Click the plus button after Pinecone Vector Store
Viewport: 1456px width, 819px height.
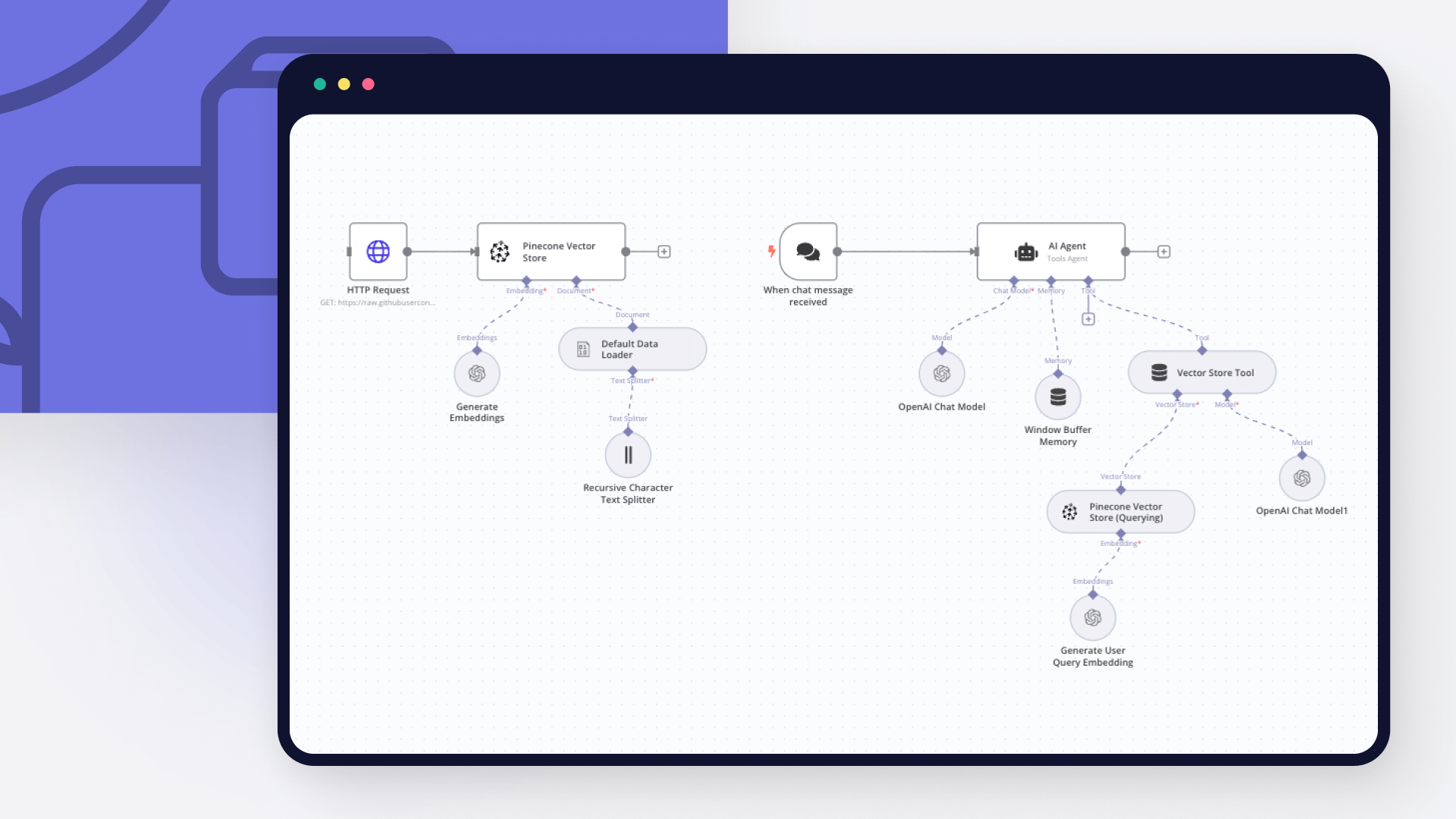(x=664, y=252)
